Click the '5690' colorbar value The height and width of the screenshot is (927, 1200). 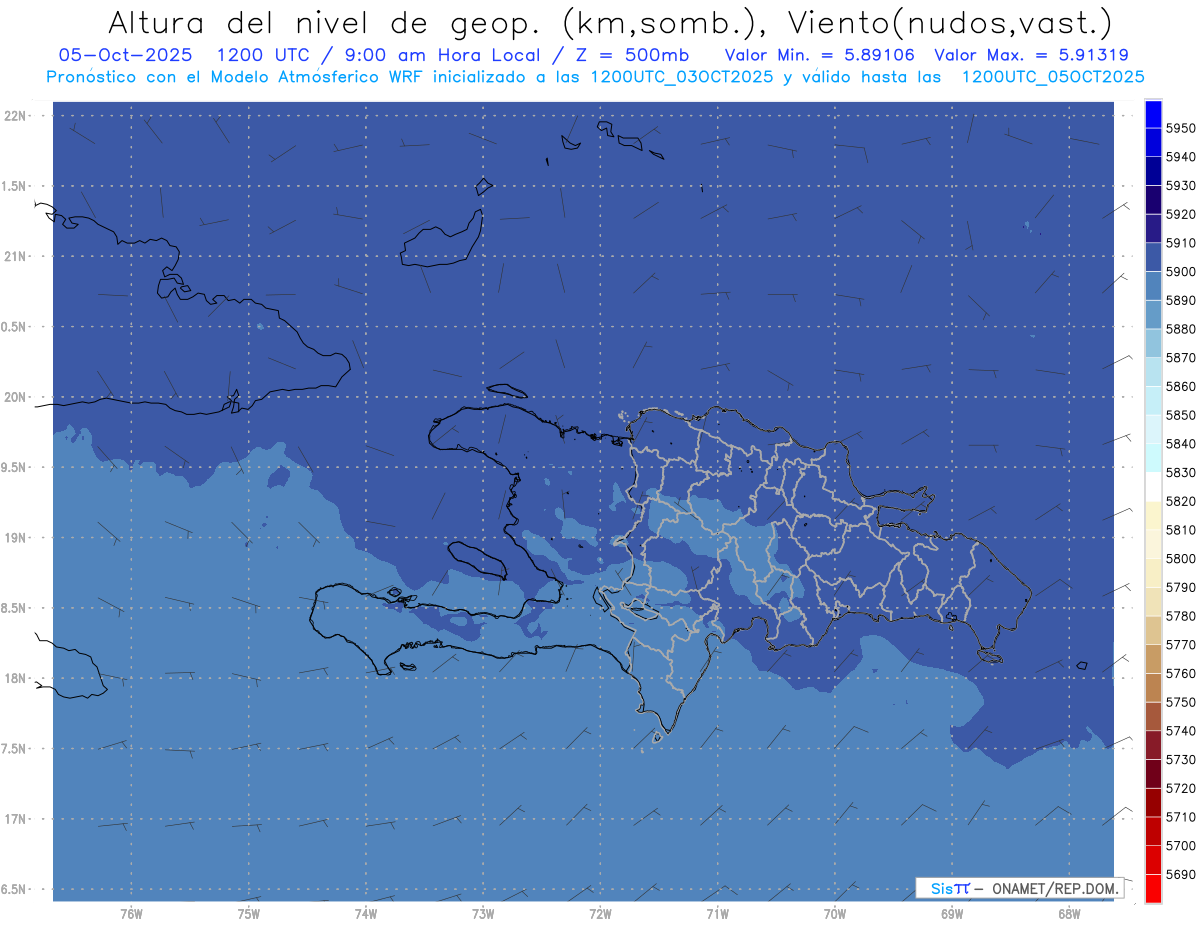coord(1181,875)
